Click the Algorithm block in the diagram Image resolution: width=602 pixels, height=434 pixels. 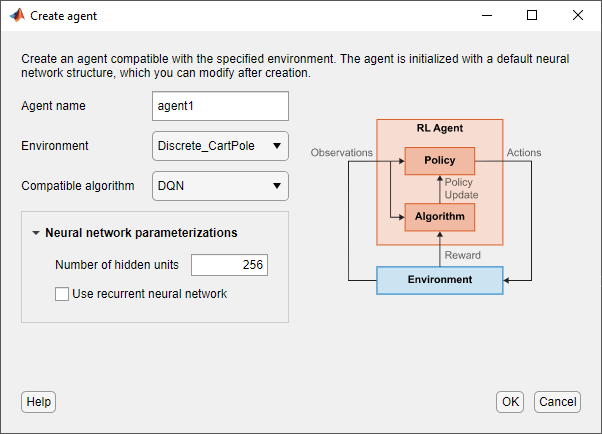[439, 216]
